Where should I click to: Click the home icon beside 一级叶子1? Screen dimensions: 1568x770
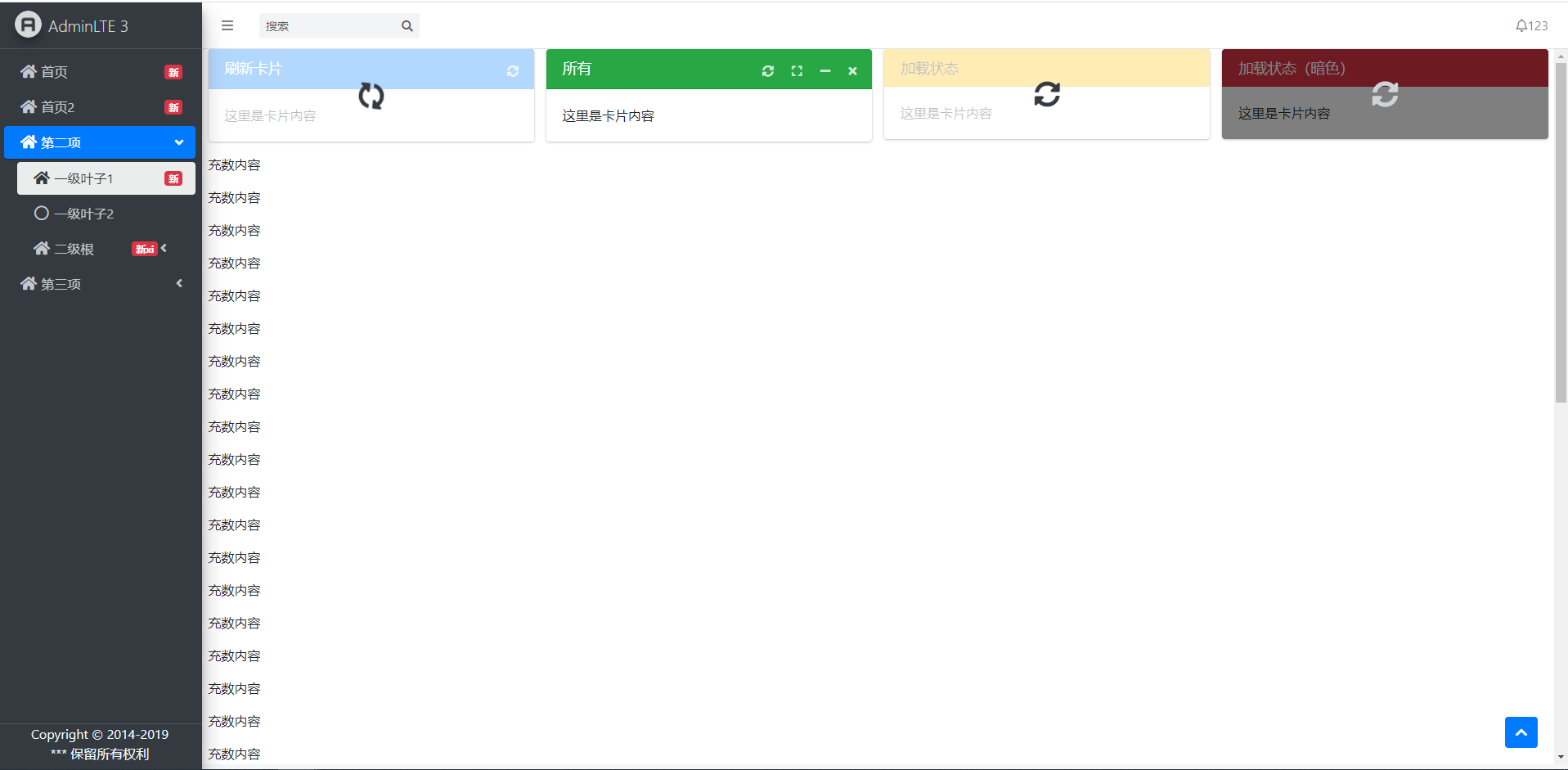point(41,178)
